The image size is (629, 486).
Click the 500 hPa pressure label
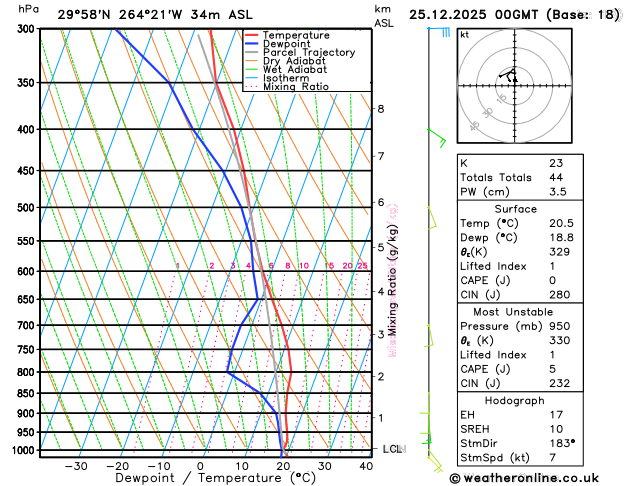pyautogui.click(x=28, y=208)
